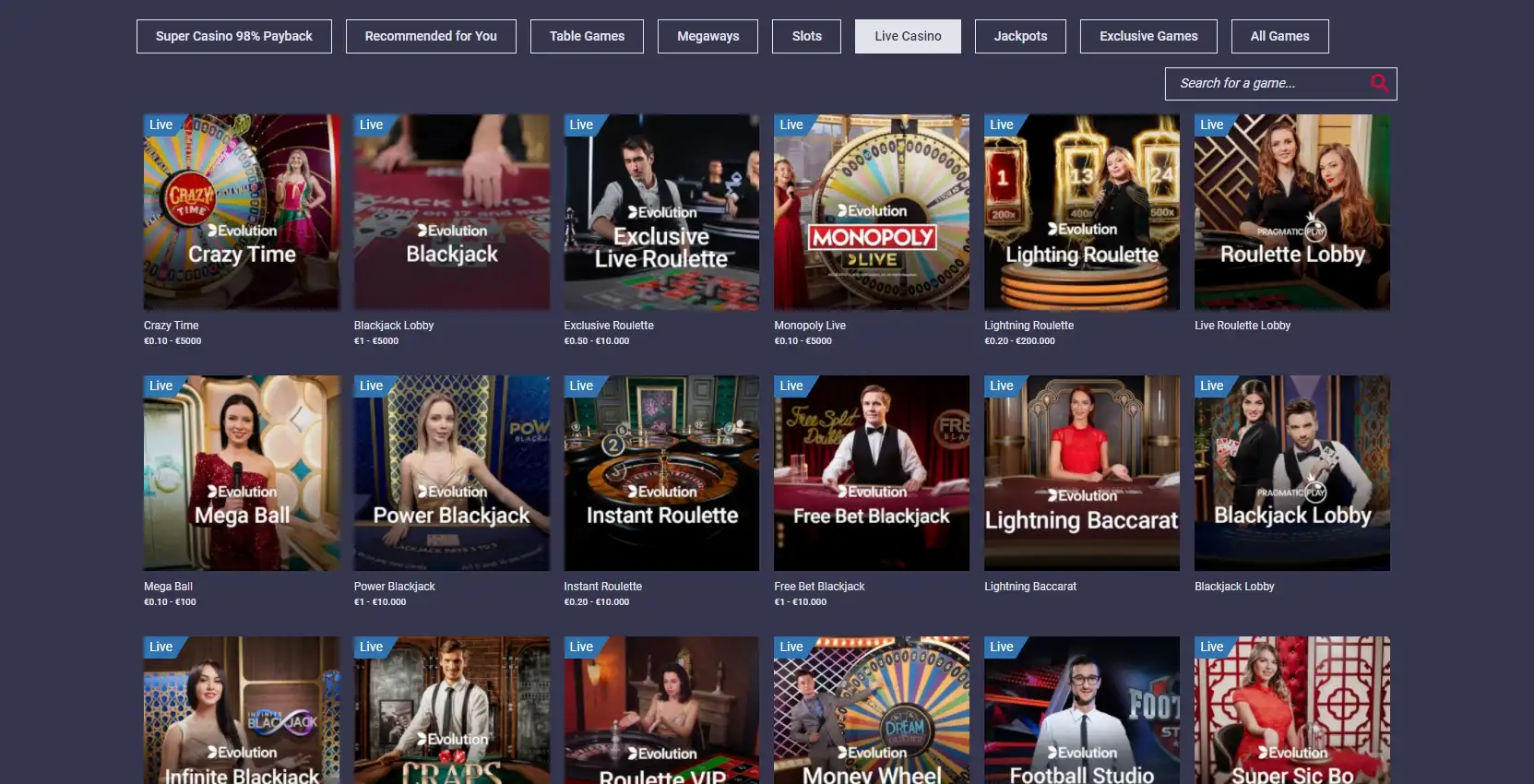Click the magnifying glass search icon
This screenshot has width=1534, height=784.
[1379, 83]
